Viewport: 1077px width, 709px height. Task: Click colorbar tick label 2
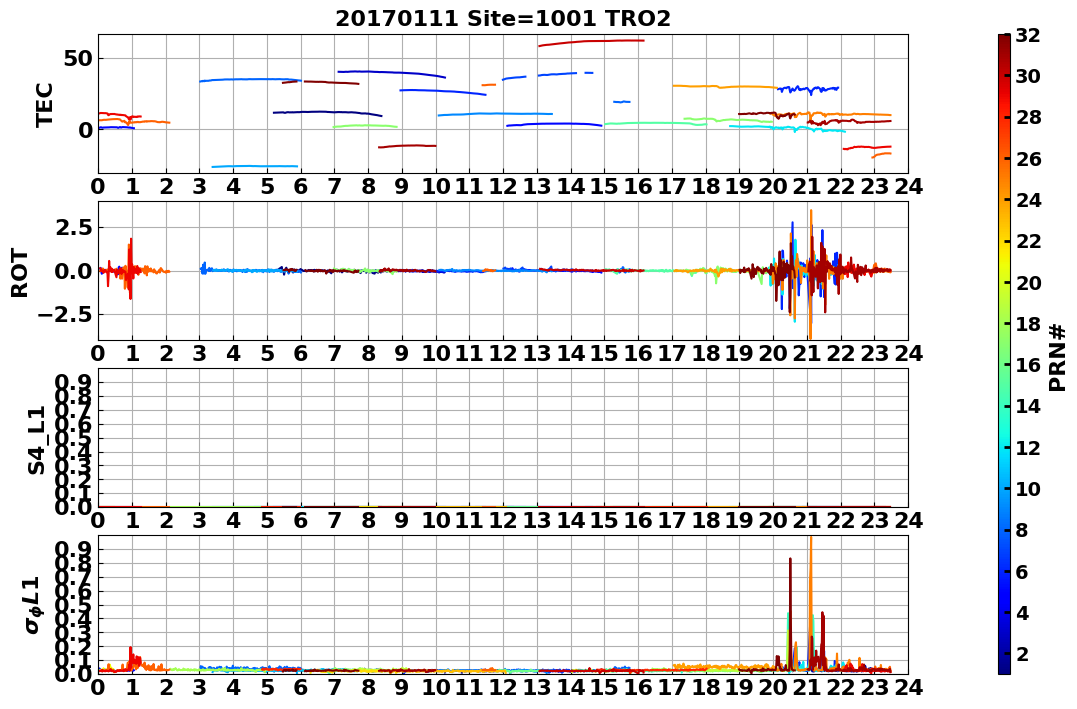pos(1022,654)
